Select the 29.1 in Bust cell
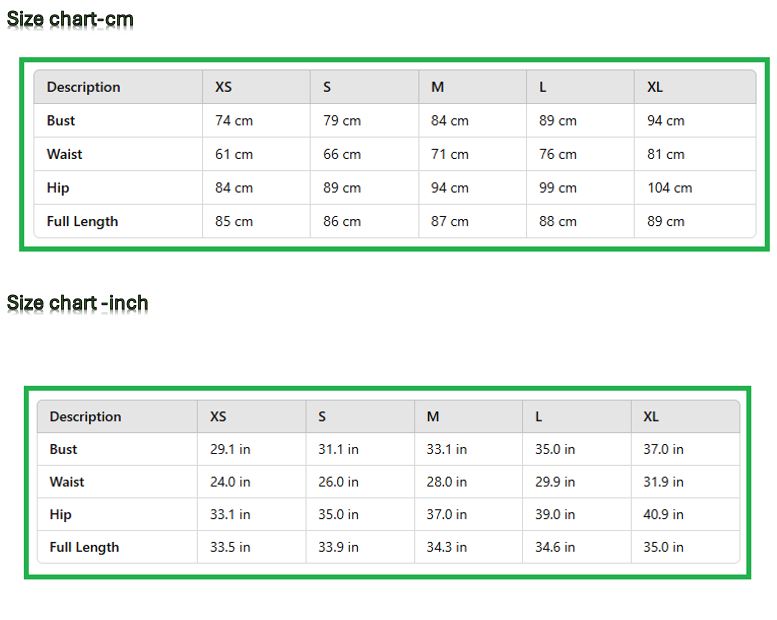The width and height of the screenshot is (777, 620). [230, 450]
